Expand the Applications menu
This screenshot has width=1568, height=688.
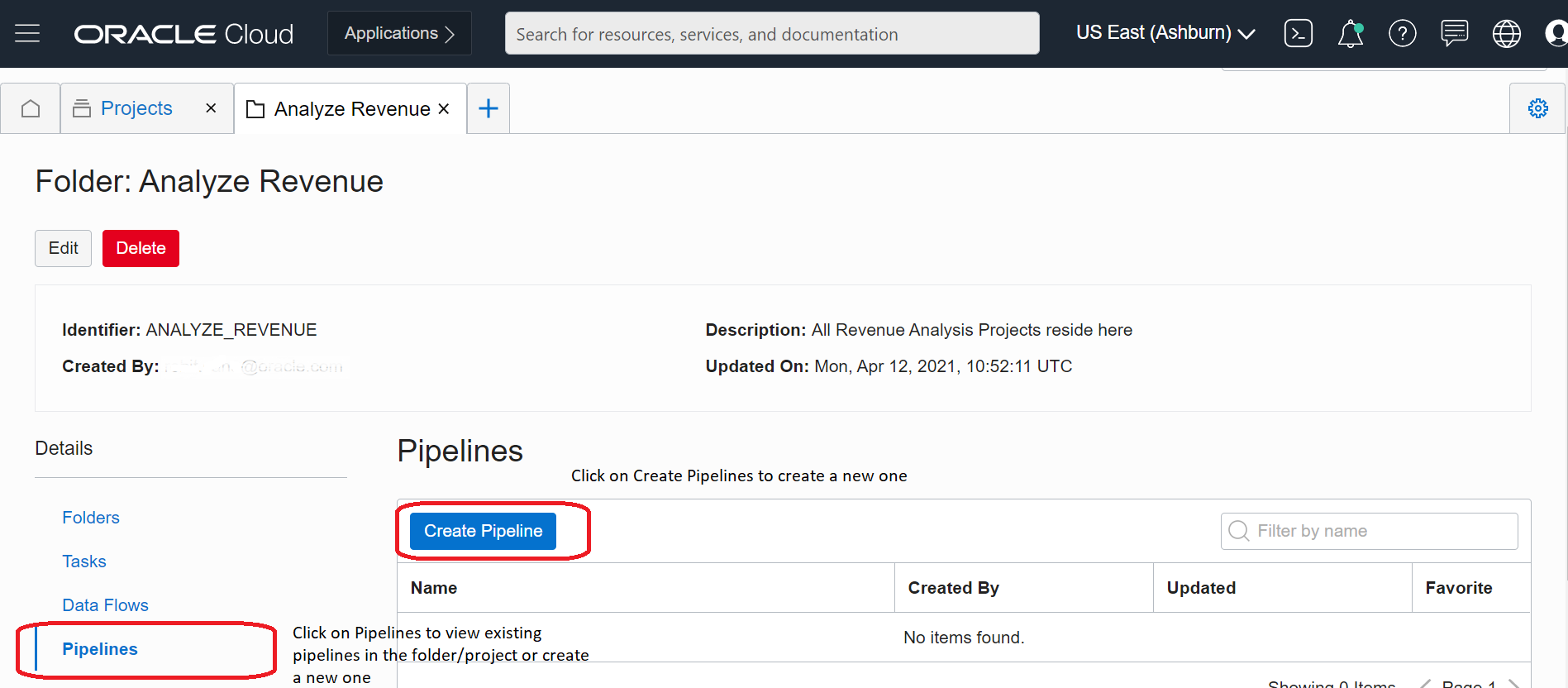399,34
